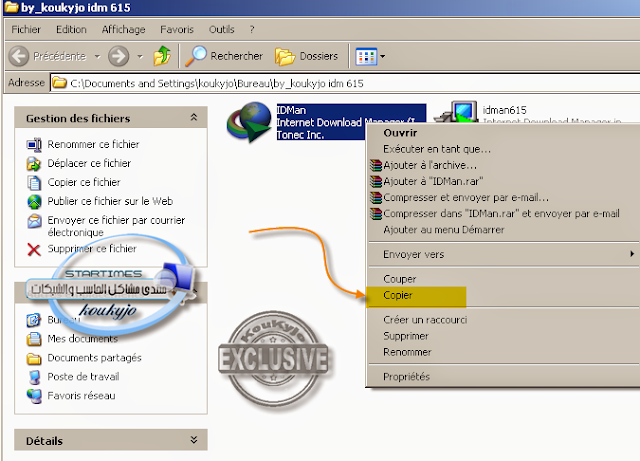Click the Mes documents folder icon

tap(34, 339)
